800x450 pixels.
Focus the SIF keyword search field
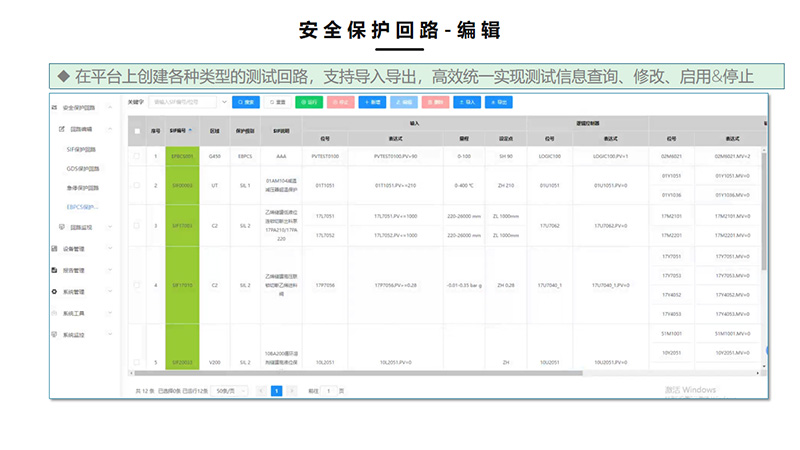pyautogui.click(x=183, y=102)
